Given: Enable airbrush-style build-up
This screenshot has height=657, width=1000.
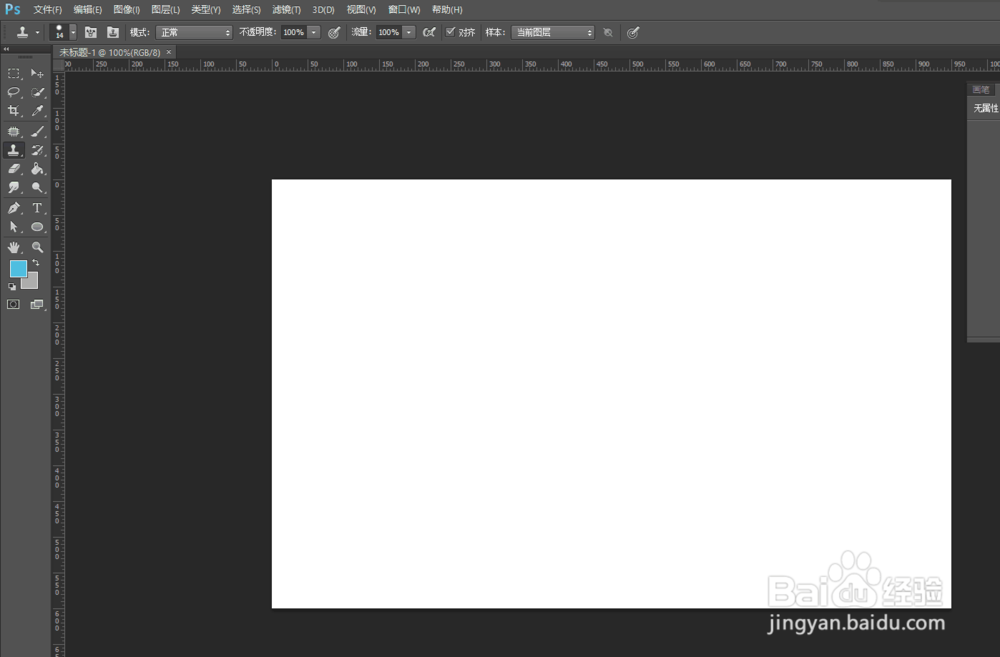Looking at the screenshot, I should tap(429, 33).
